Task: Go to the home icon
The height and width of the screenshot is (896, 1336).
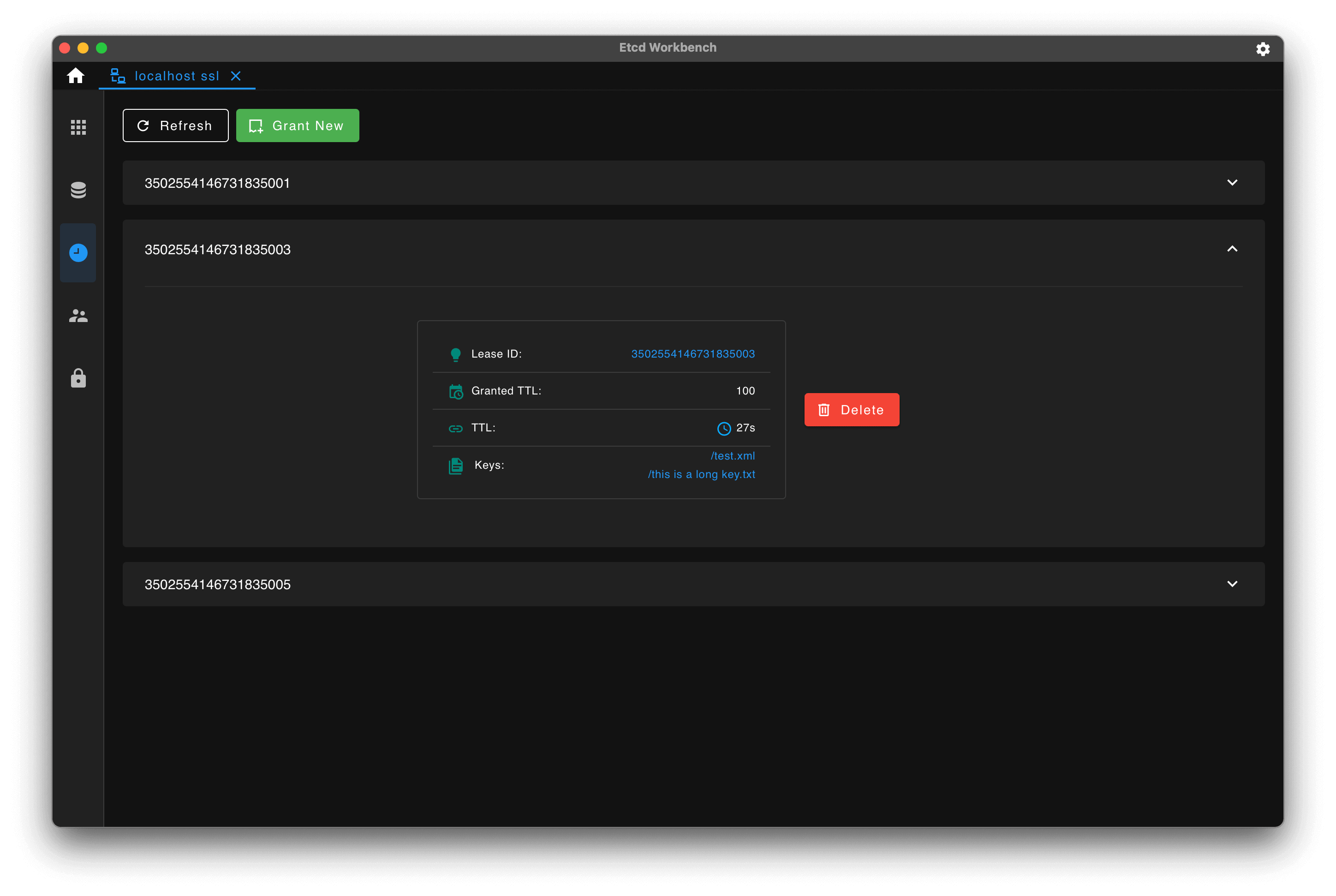Action: 75,76
